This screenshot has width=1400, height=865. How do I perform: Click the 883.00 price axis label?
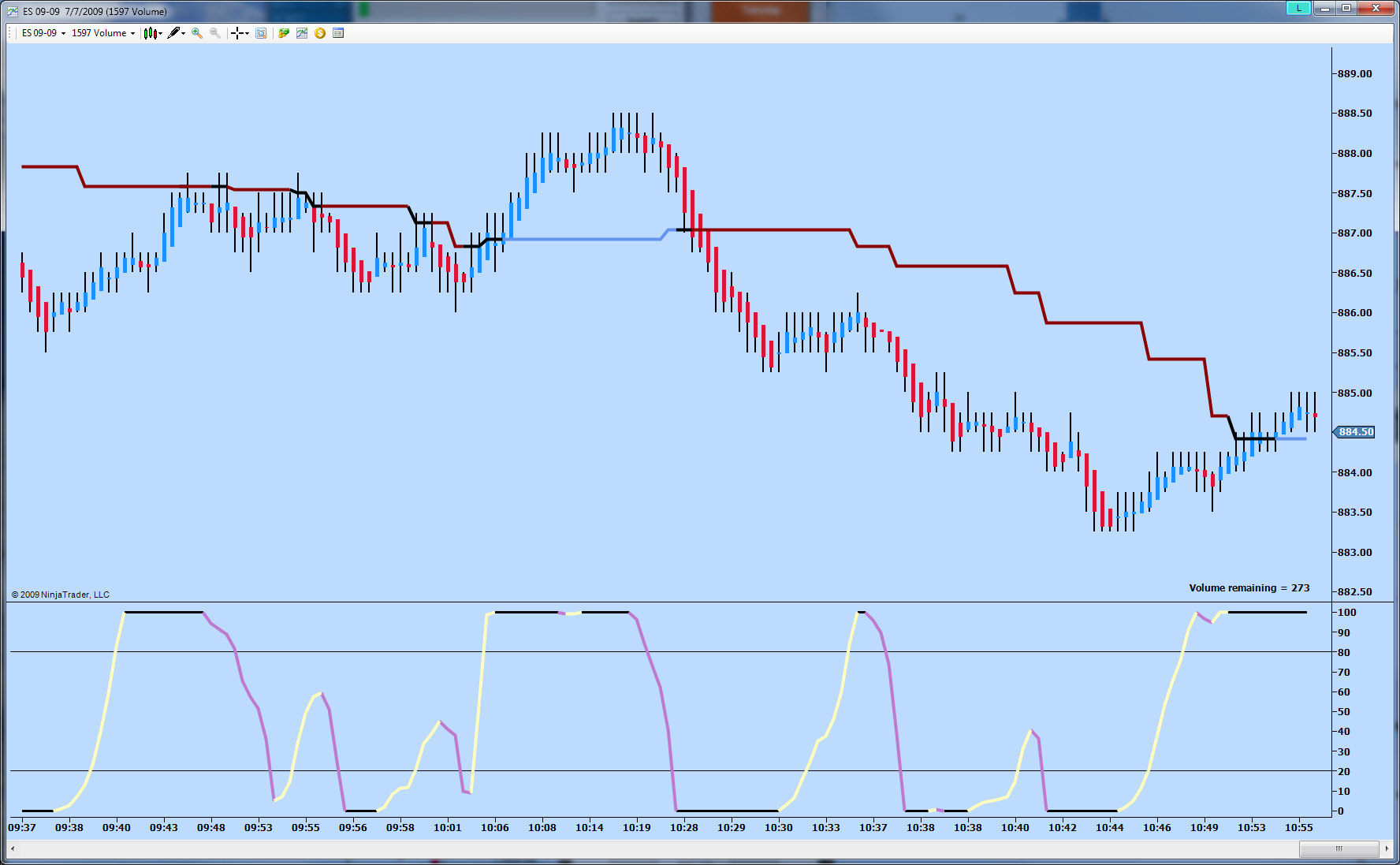coord(1354,553)
